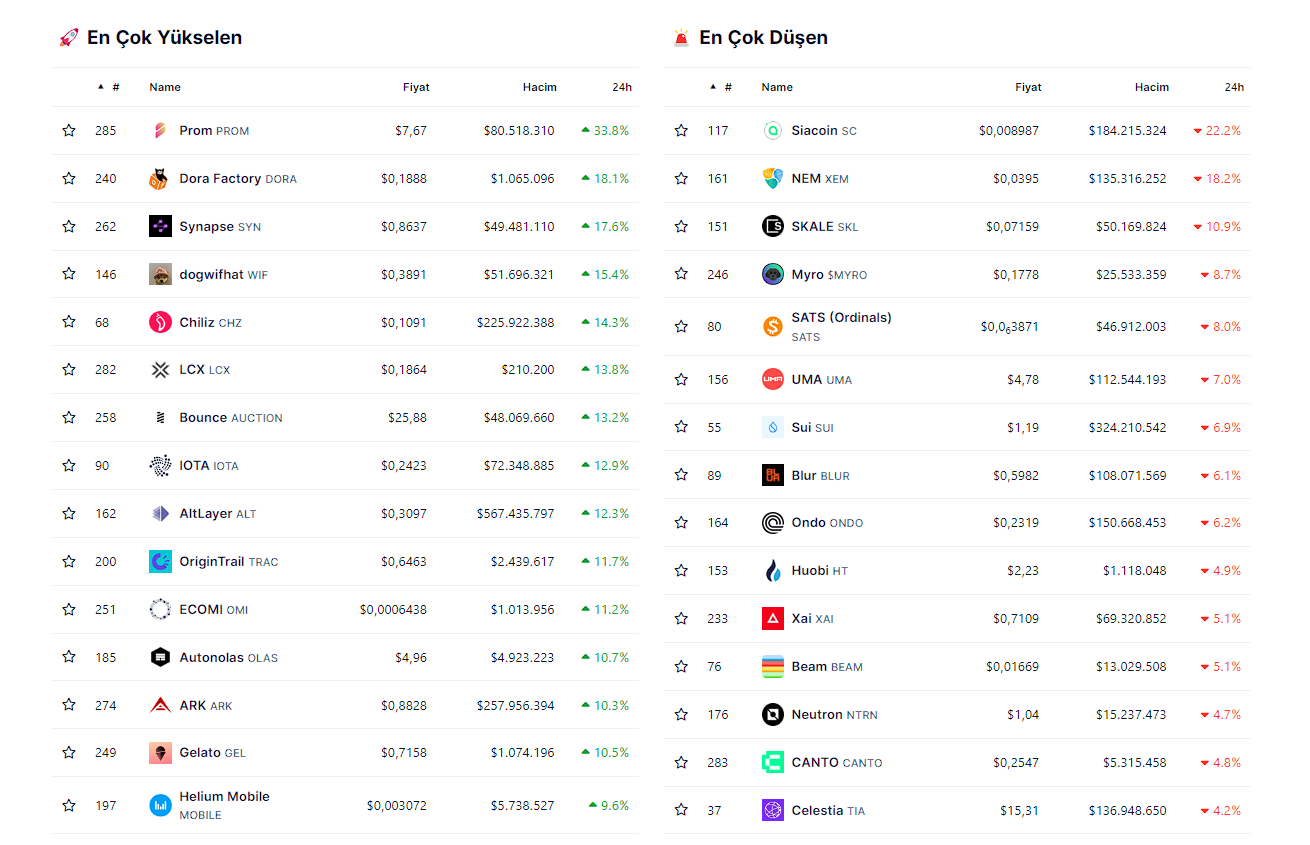Sort gainers by Fiyat column header

click(x=416, y=87)
